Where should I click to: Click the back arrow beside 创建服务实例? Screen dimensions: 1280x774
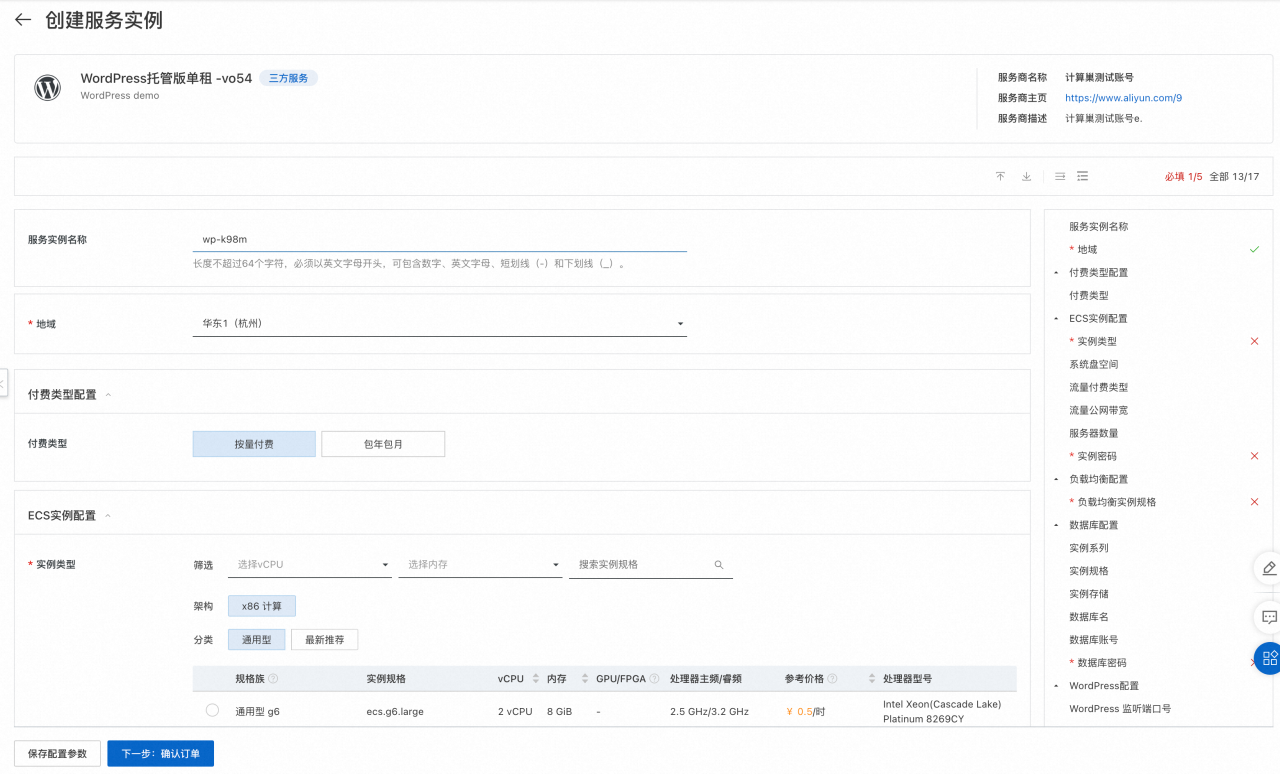click(x=23, y=20)
